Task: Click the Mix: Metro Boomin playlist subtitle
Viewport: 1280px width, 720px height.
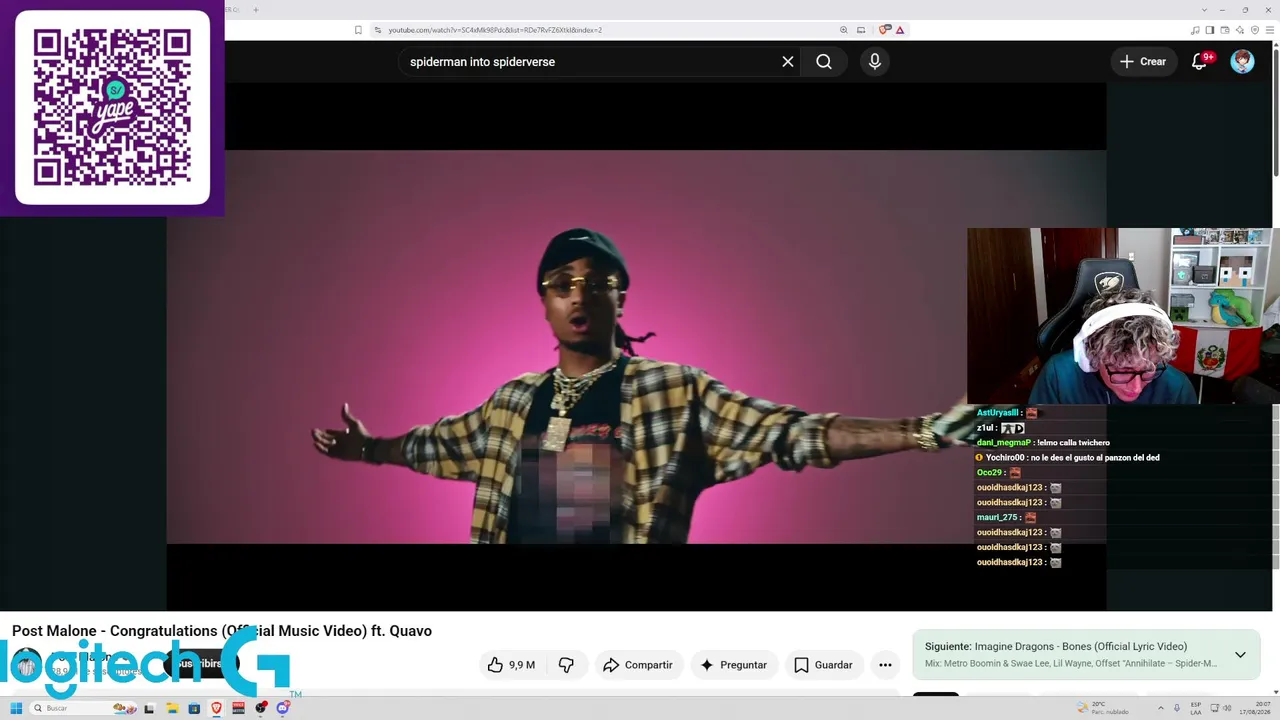Action: (x=1071, y=663)
